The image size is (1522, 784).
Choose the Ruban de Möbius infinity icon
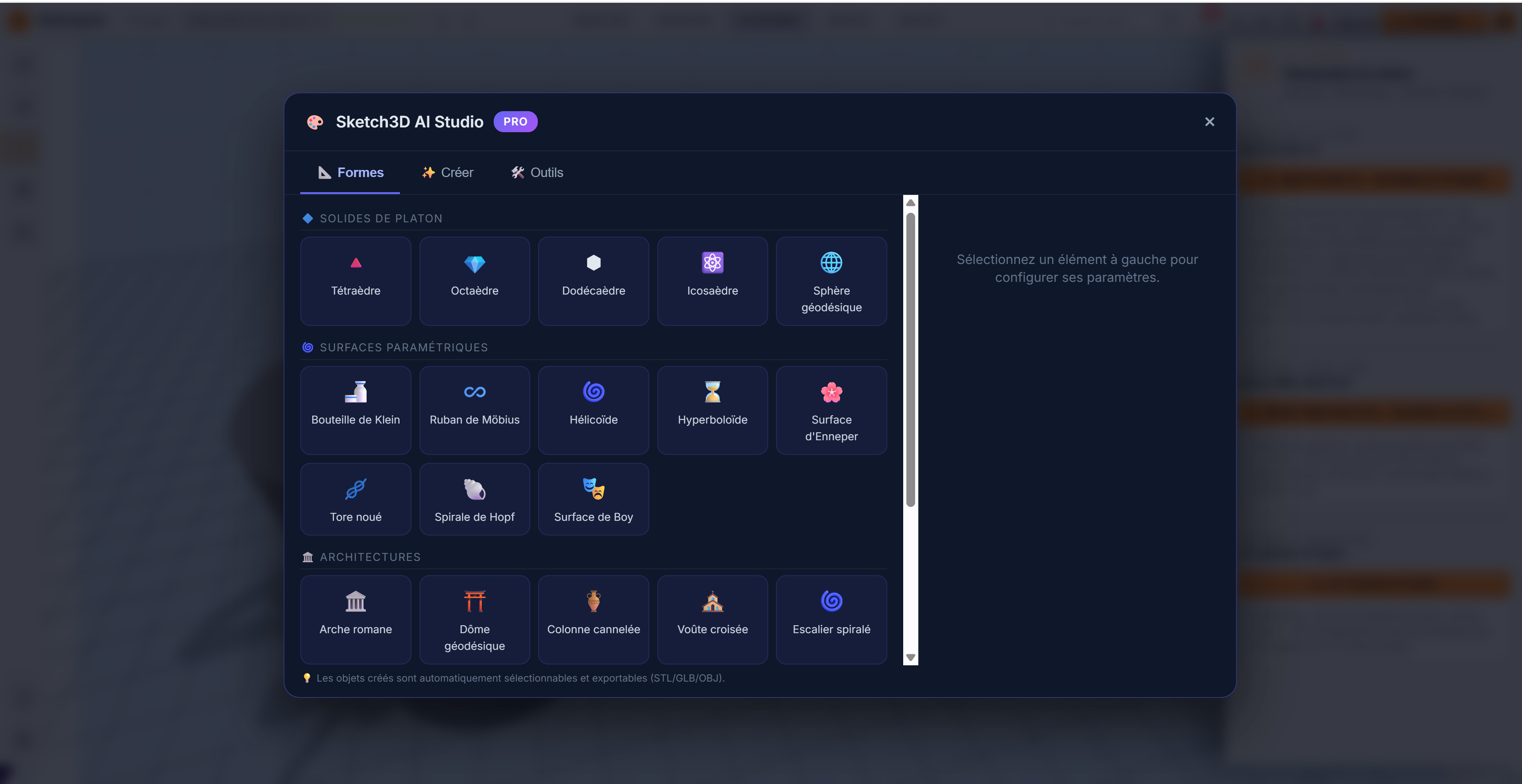[475, 392]
